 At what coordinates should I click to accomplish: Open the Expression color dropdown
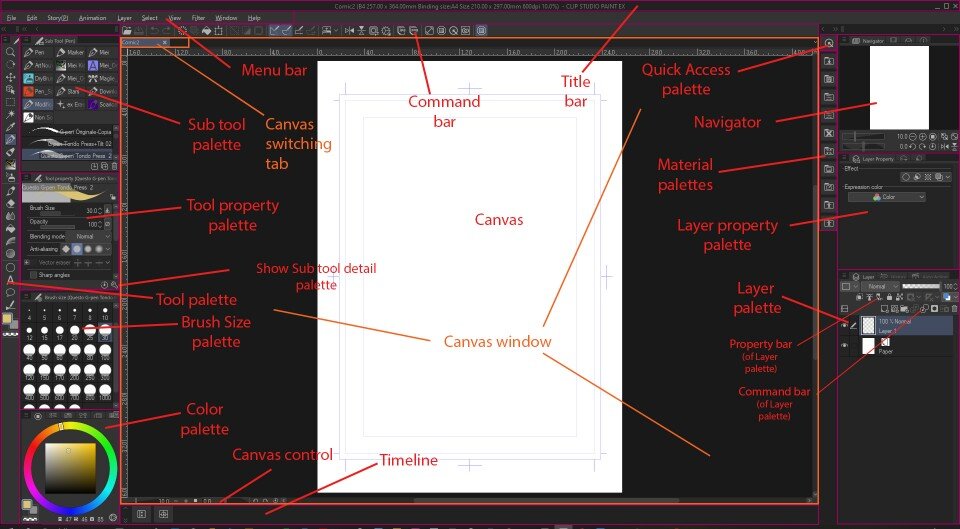(887, 197)
